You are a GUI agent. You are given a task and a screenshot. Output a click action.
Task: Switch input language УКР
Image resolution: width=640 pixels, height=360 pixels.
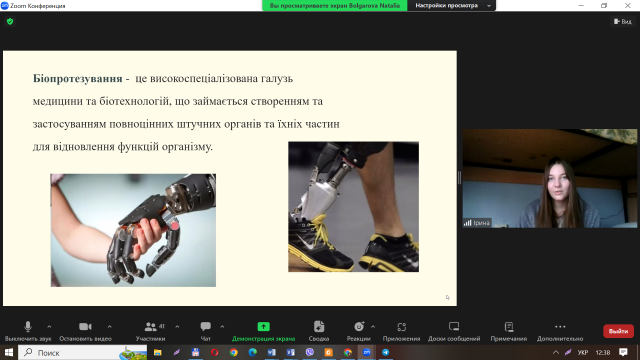click(582, 352)
